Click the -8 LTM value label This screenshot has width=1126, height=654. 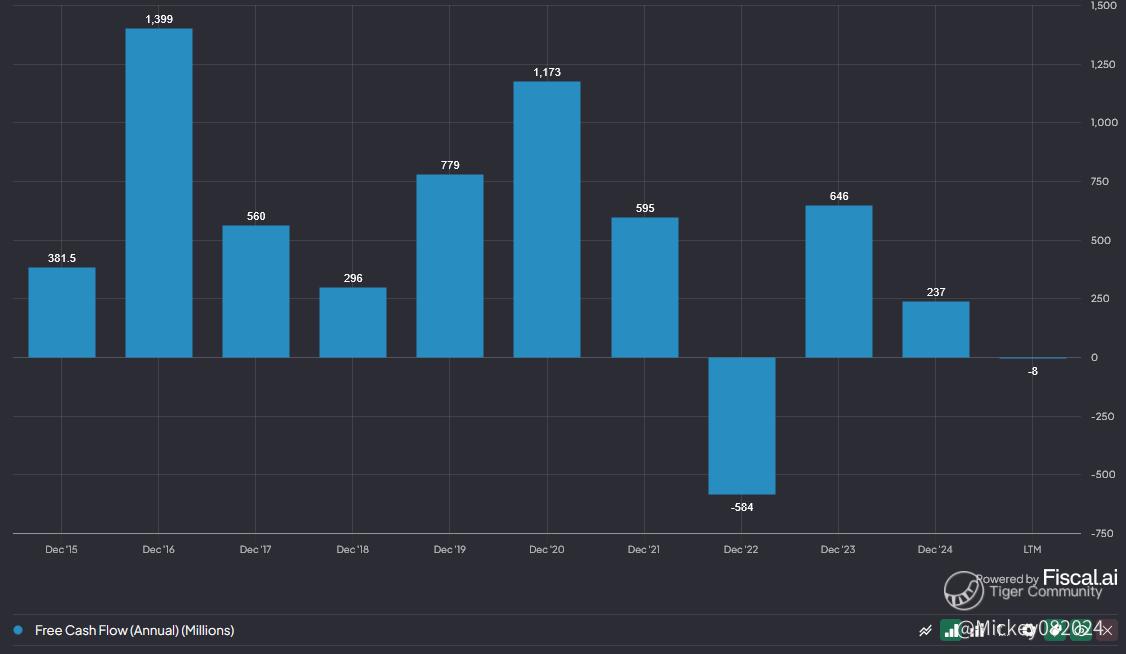click(x=1033, y=371)
